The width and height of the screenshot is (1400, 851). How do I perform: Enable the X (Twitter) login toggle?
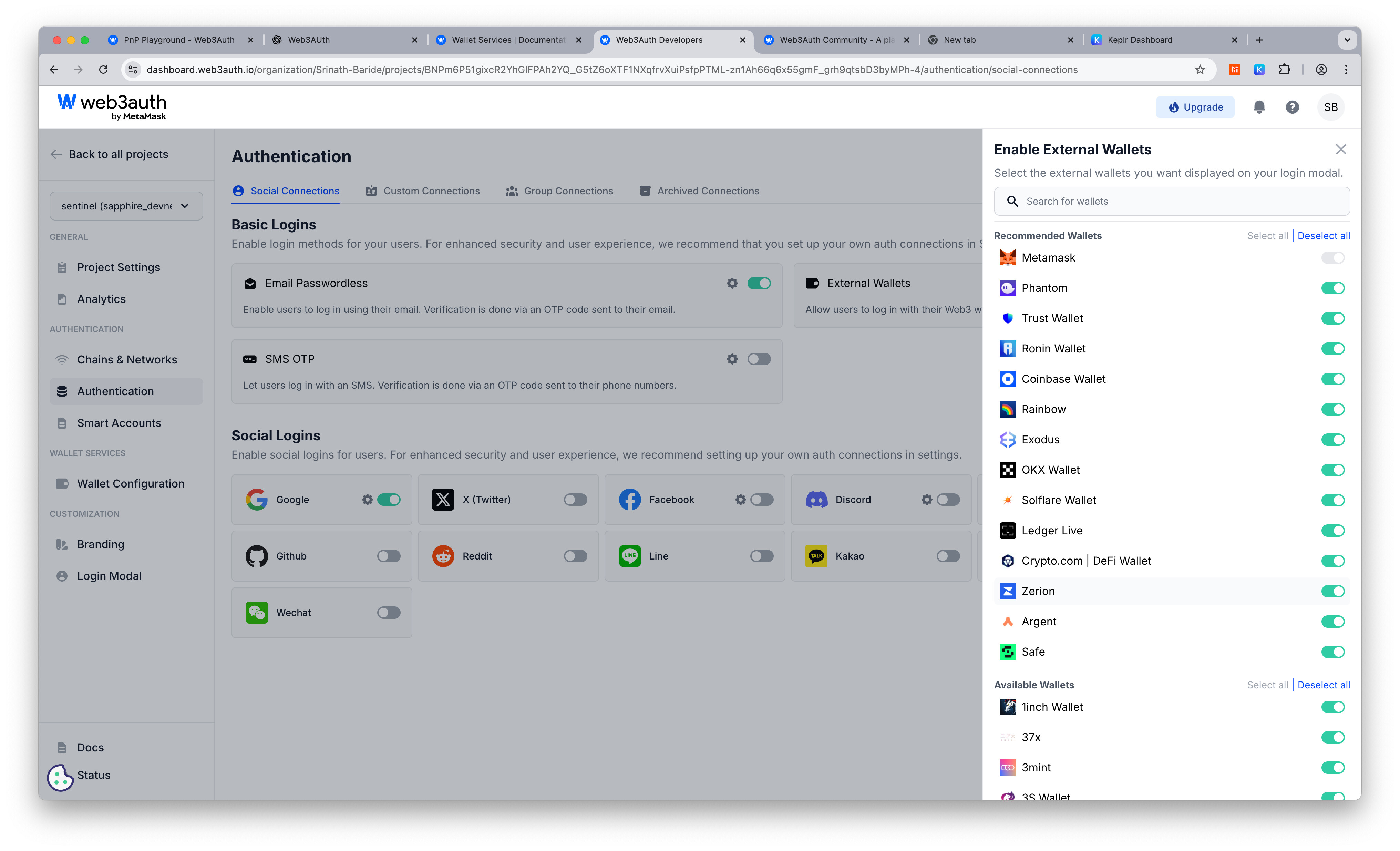(575, 499)
